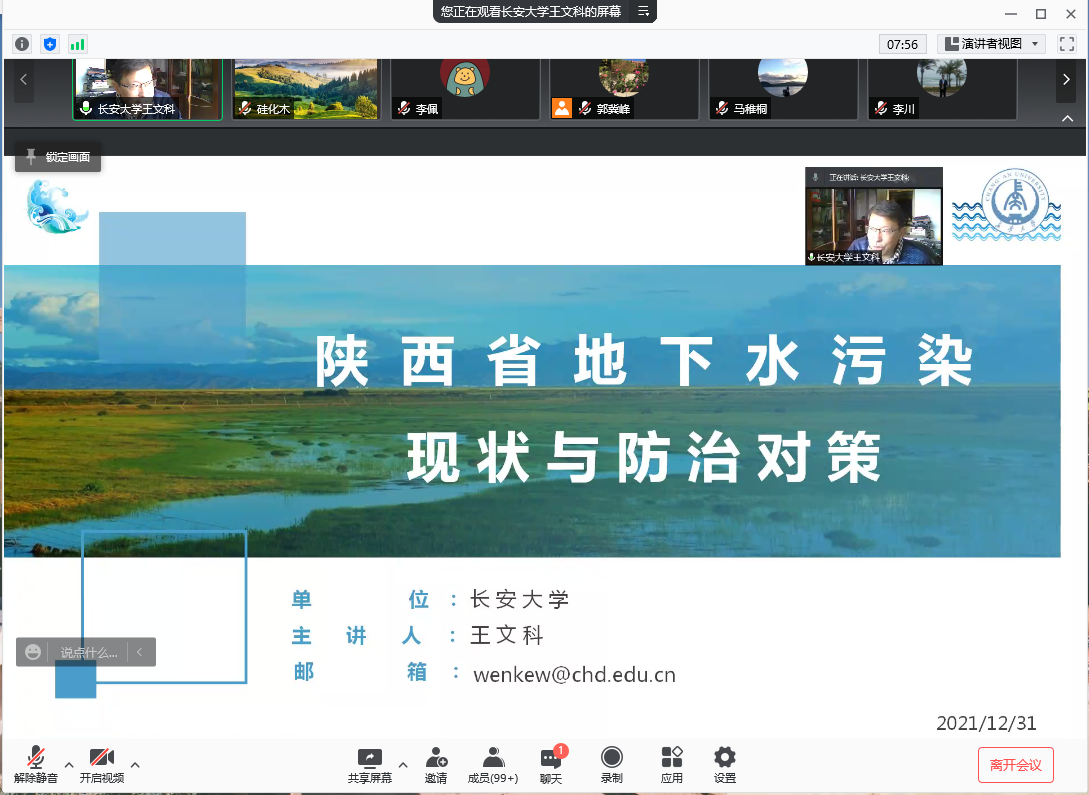Click the lock screen (锁定画面) button
This screenshot has width=1089, height=795.
(x=58, y=157)
